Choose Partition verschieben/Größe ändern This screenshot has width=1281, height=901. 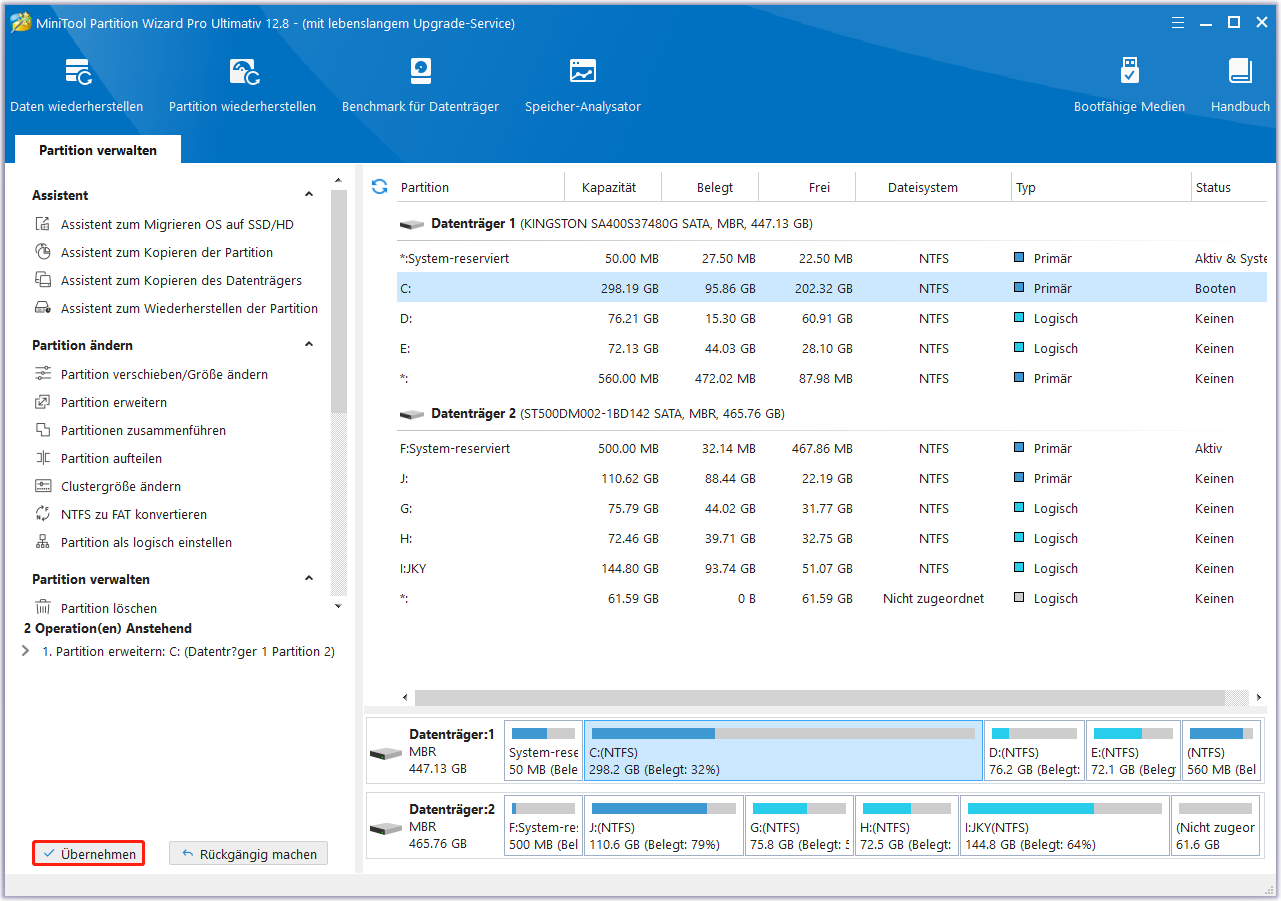tap(151, 375)
